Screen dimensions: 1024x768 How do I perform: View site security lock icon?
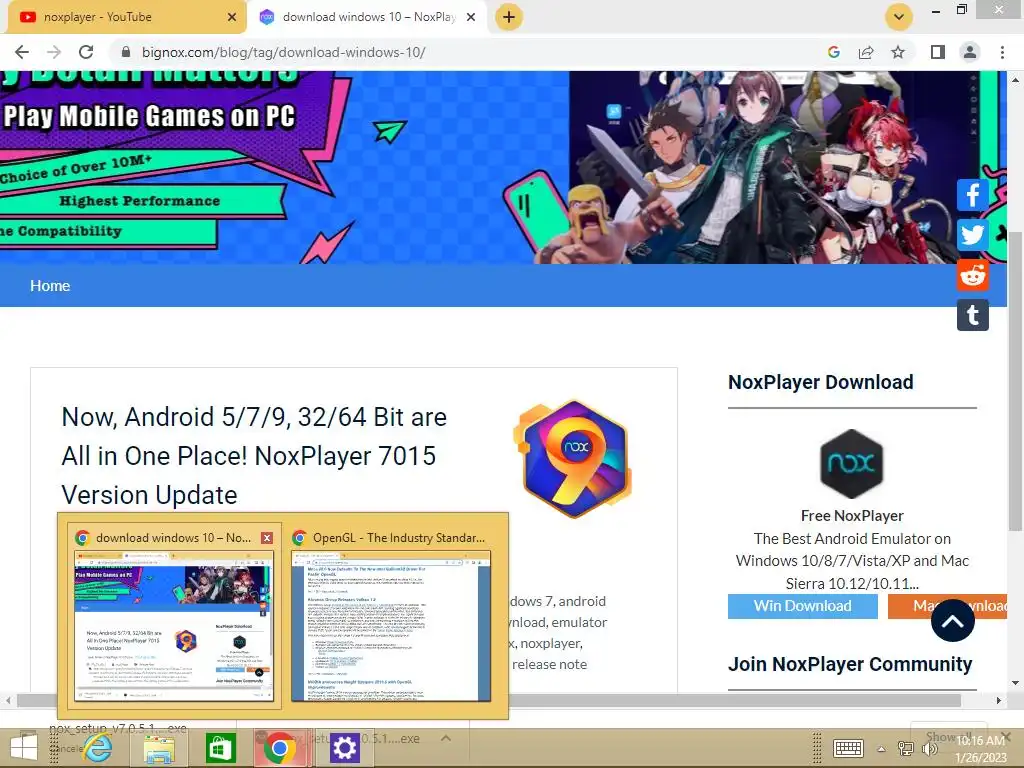click(x=126, y=52)
